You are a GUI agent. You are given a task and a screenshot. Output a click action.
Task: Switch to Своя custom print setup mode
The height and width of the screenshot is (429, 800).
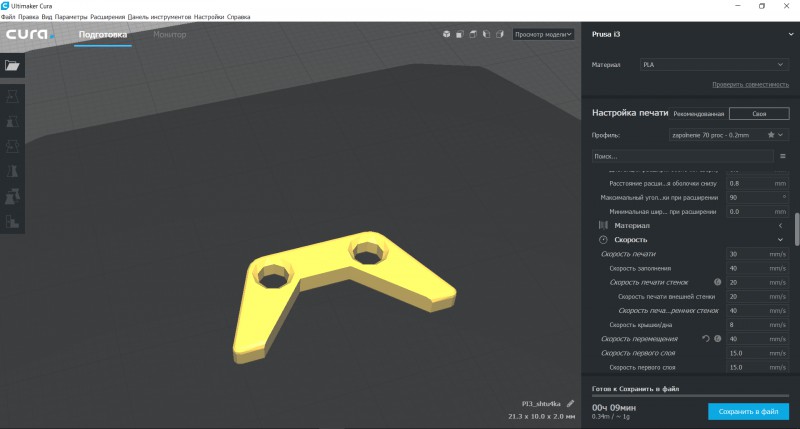point(759,114)
